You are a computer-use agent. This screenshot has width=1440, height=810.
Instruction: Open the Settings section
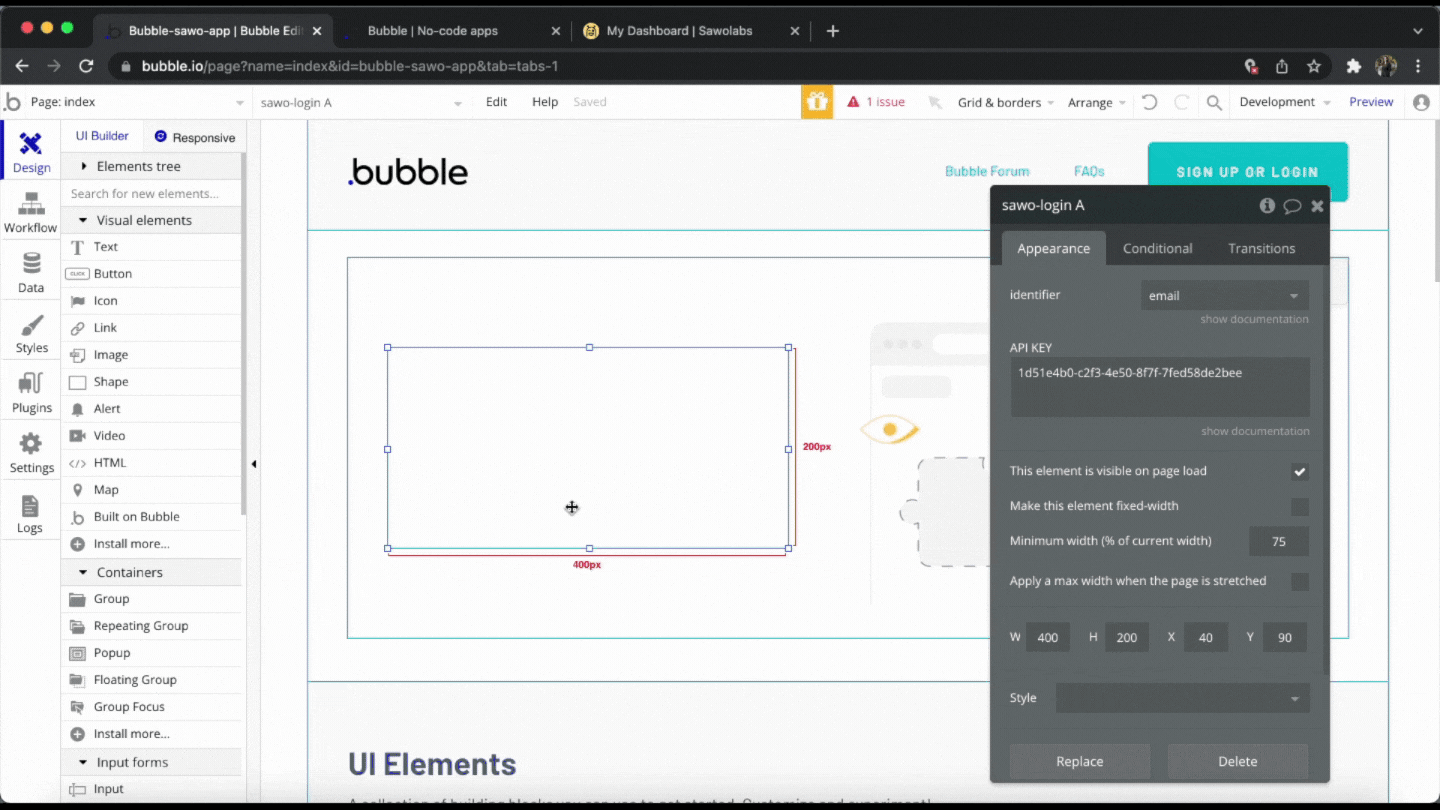point(31,453)
